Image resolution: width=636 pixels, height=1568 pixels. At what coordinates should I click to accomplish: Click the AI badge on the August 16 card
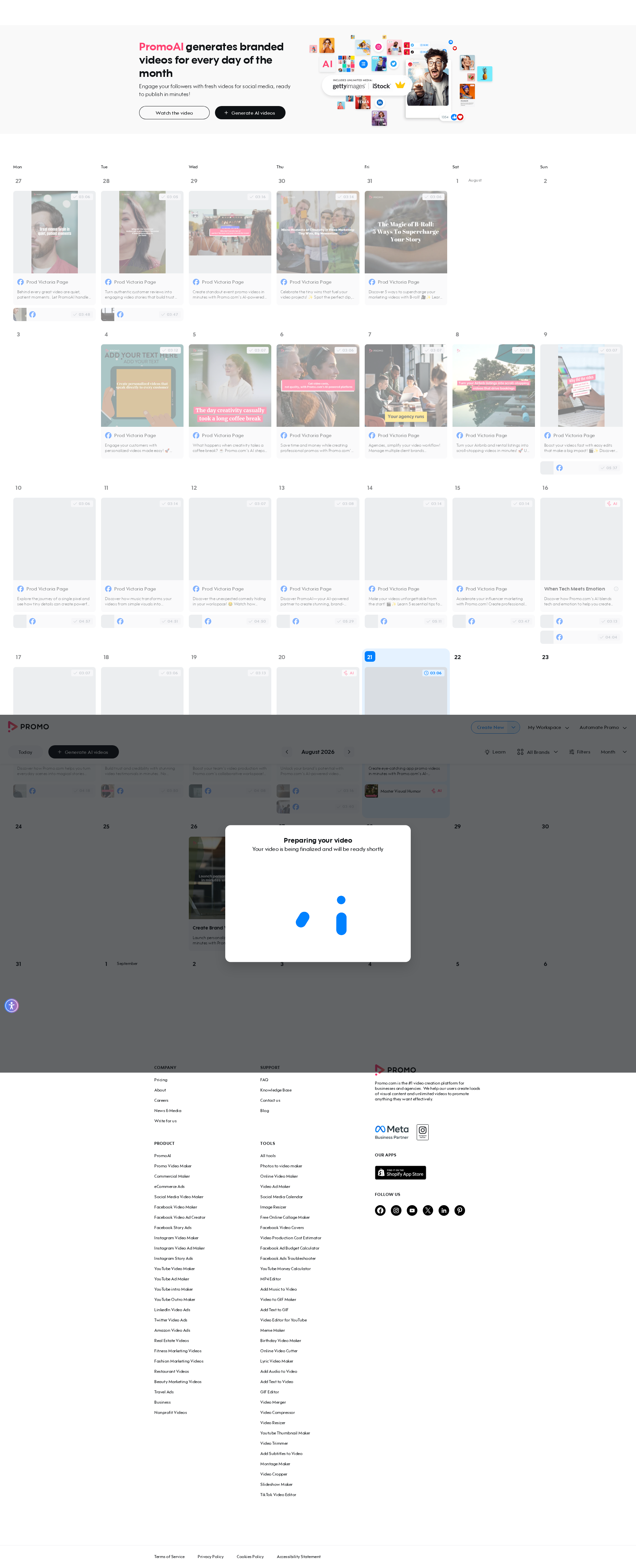(612, 503)
